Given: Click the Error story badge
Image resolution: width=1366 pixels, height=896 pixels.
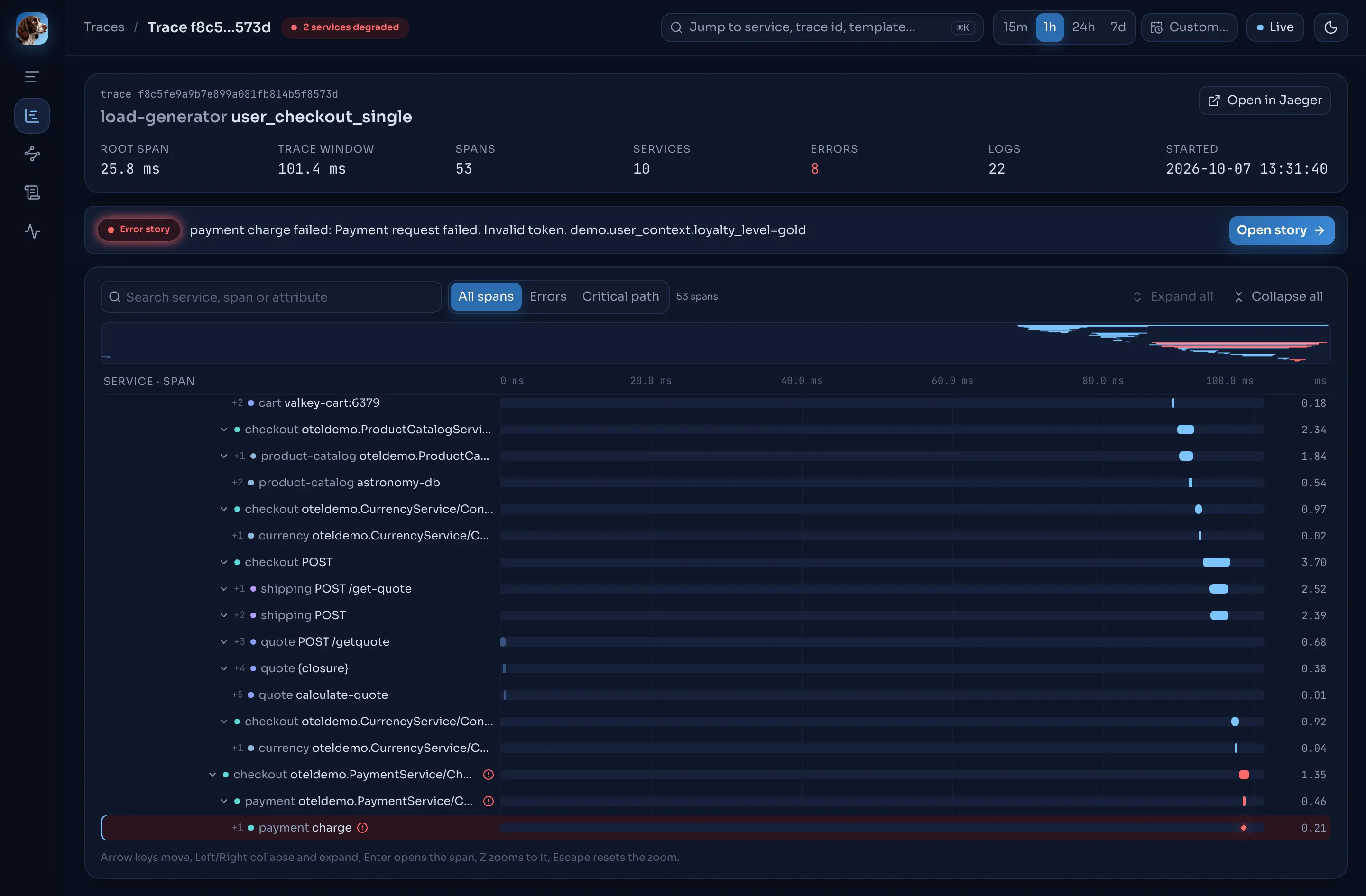Looking at the screenshot, I should [x=139, y=229].
